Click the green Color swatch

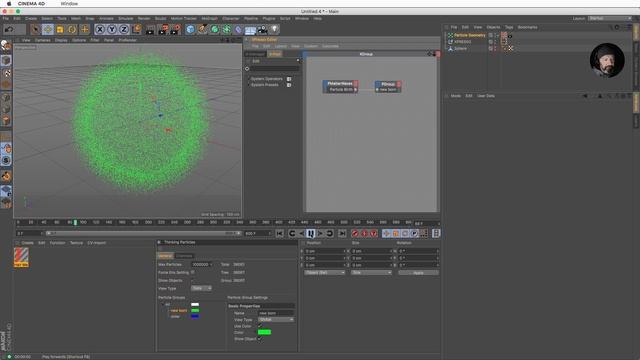264,332
